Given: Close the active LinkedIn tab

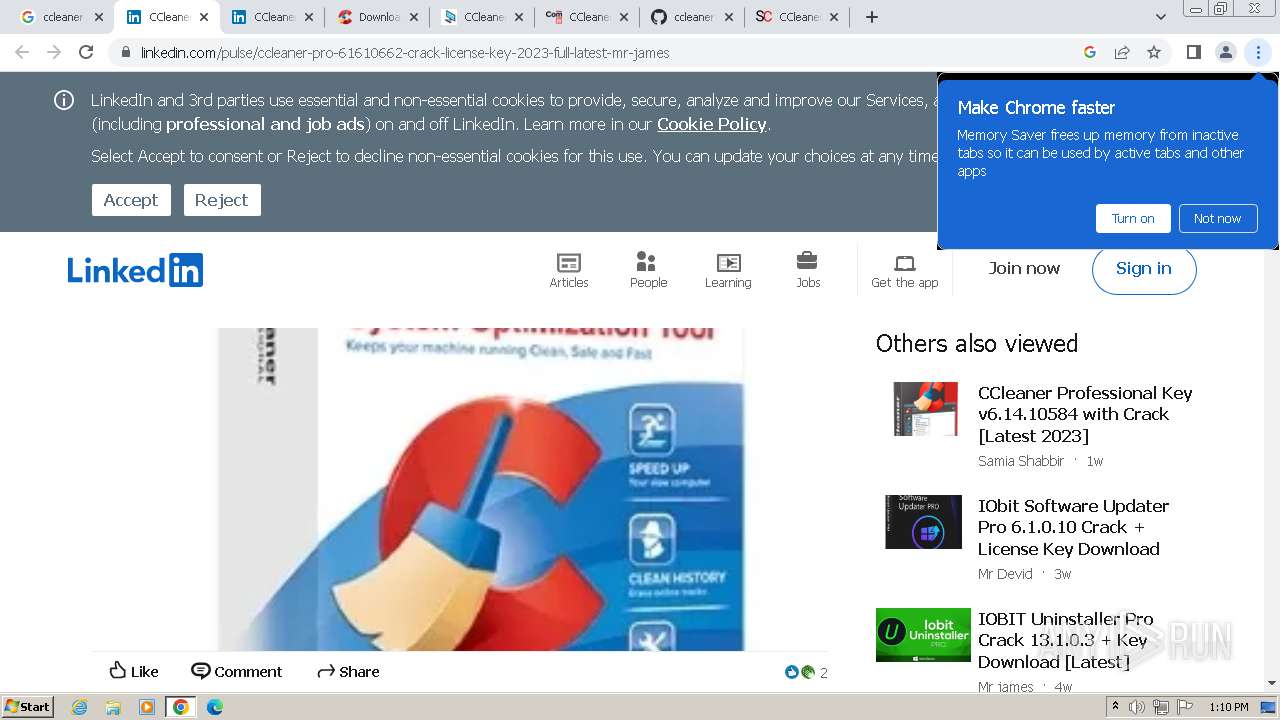Looking at the screenshot, I should pyautogui.click(x=204, y=17).
